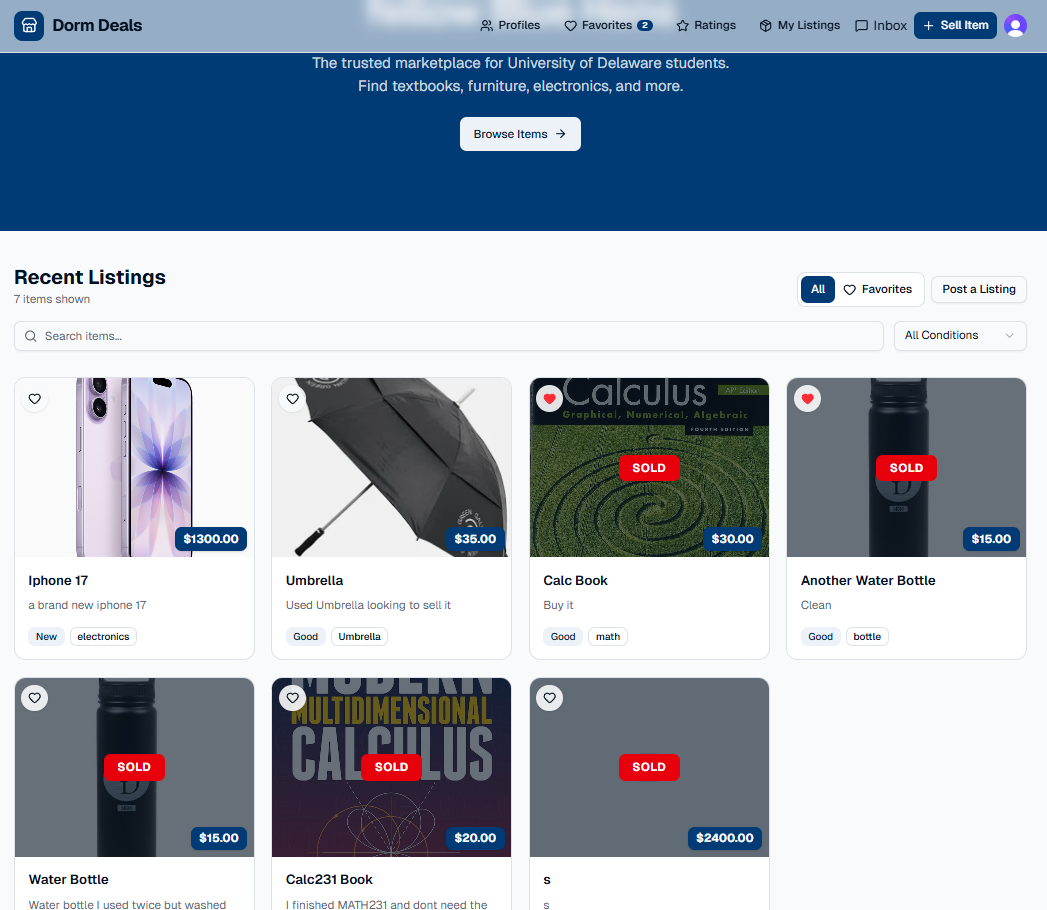Image resolution: width=1047 pixels, height=910 pixels.
Task: Click the Iphone 17 listing title
Action: (x=58, y=580)
